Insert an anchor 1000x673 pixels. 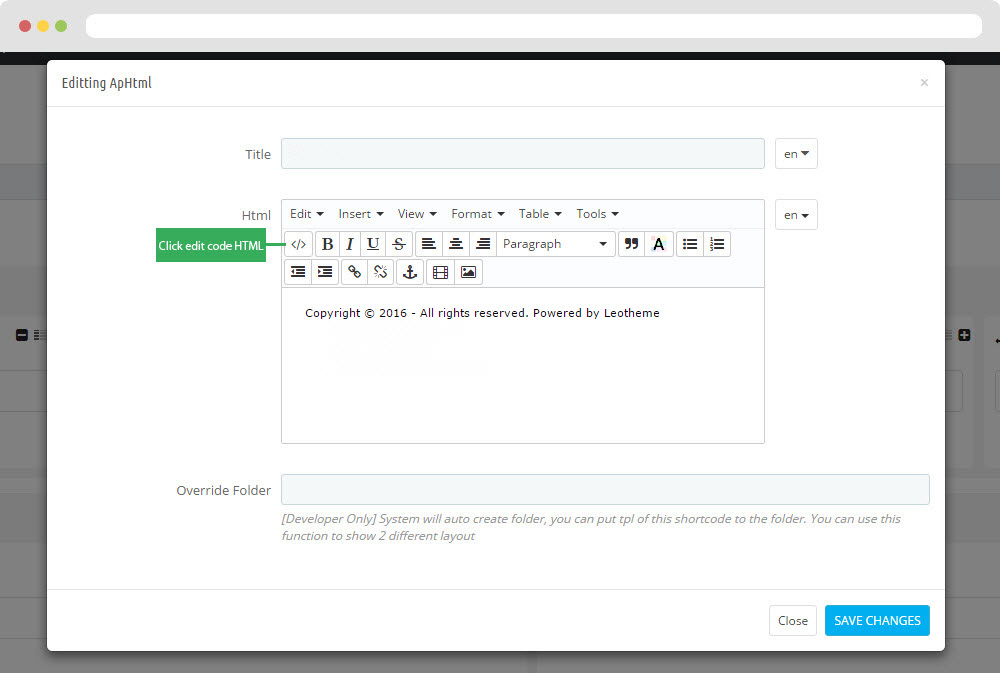click(x=409, y=271)
